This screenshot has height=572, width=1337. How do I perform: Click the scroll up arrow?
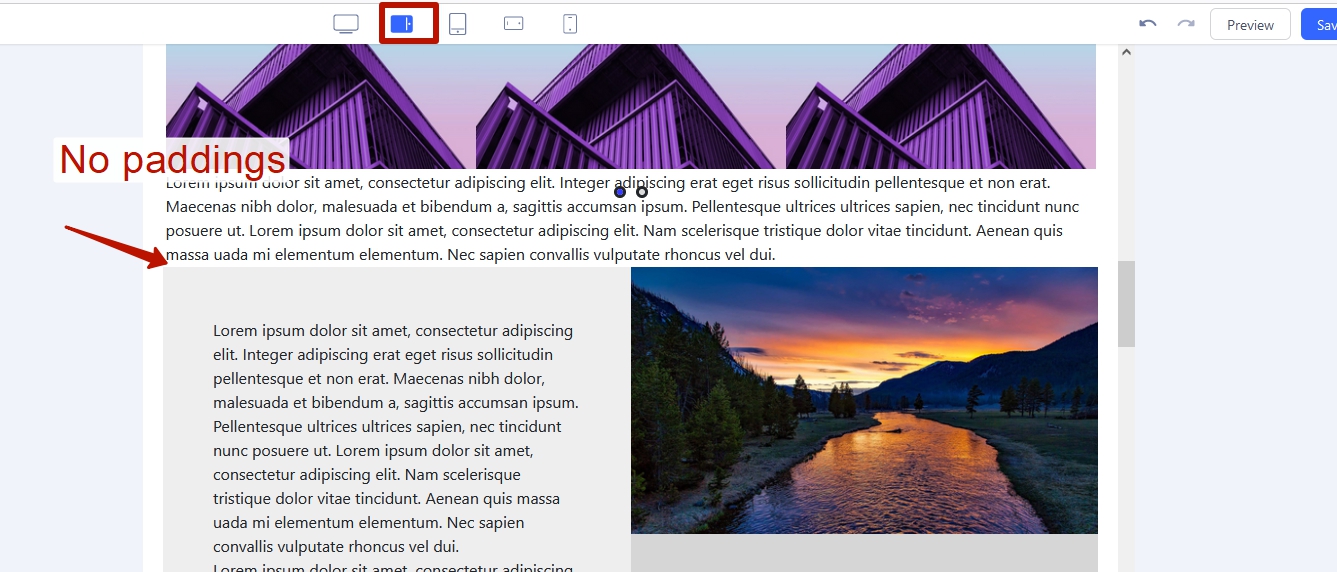(x=1126, y=52)
